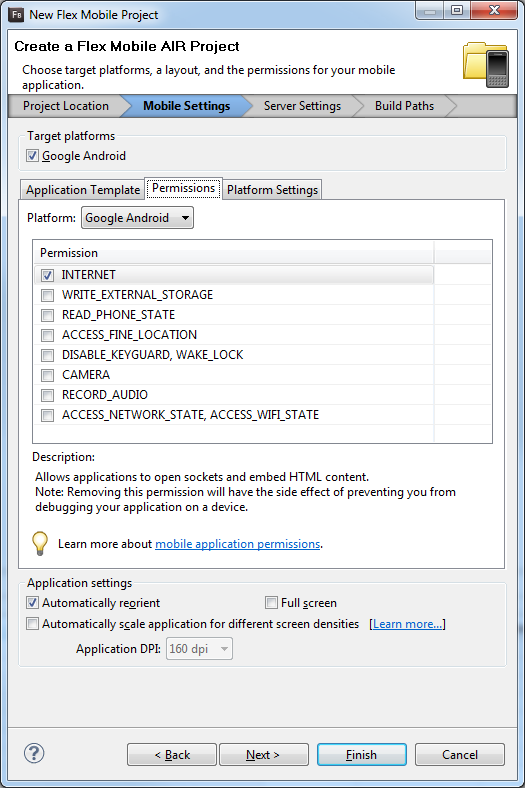Click the Back button
Image resolution: width=525 pixels, height=788 pixels.
coord(172,755)
